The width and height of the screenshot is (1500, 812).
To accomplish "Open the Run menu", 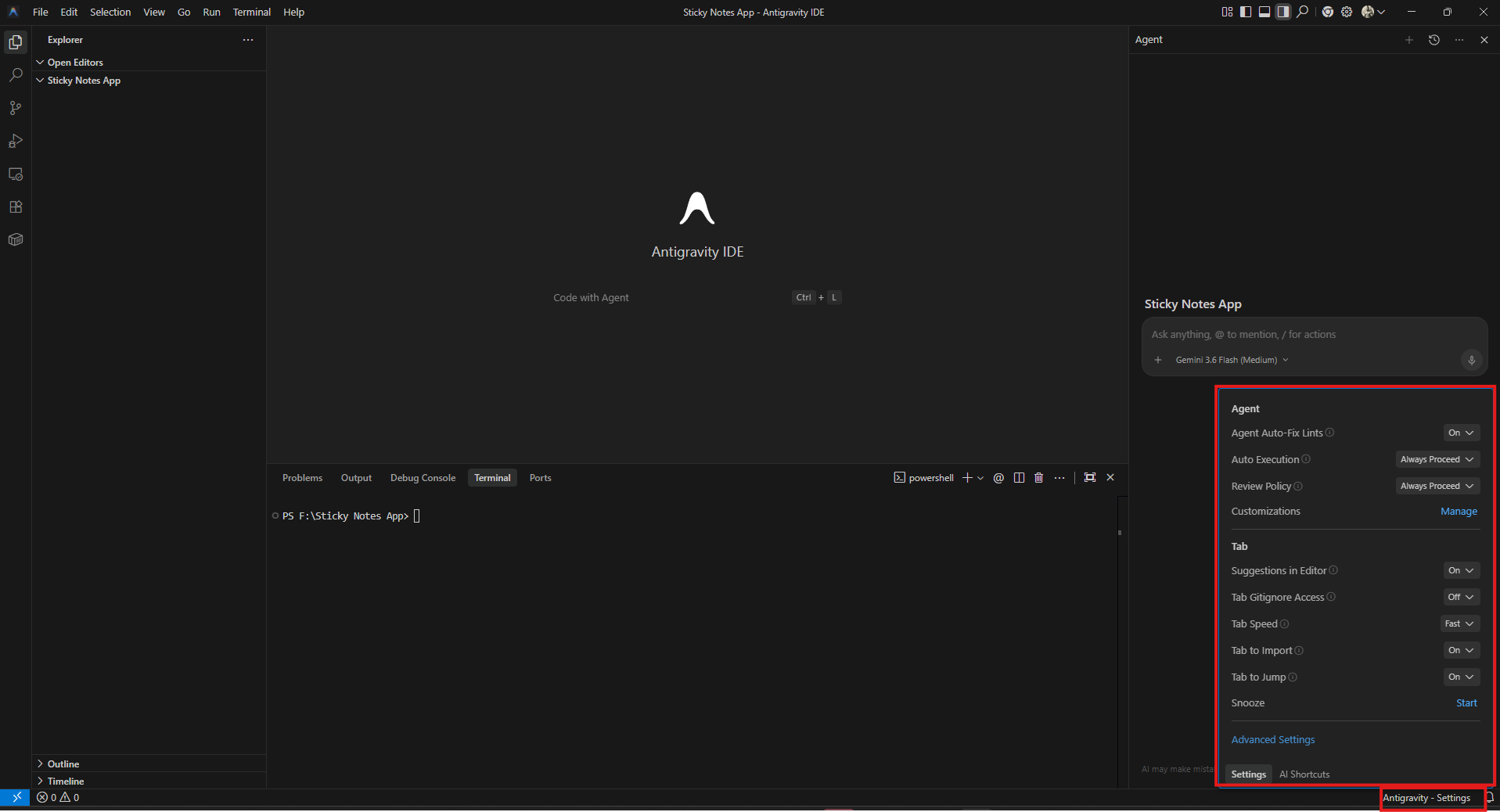I will tap(211, 12).
